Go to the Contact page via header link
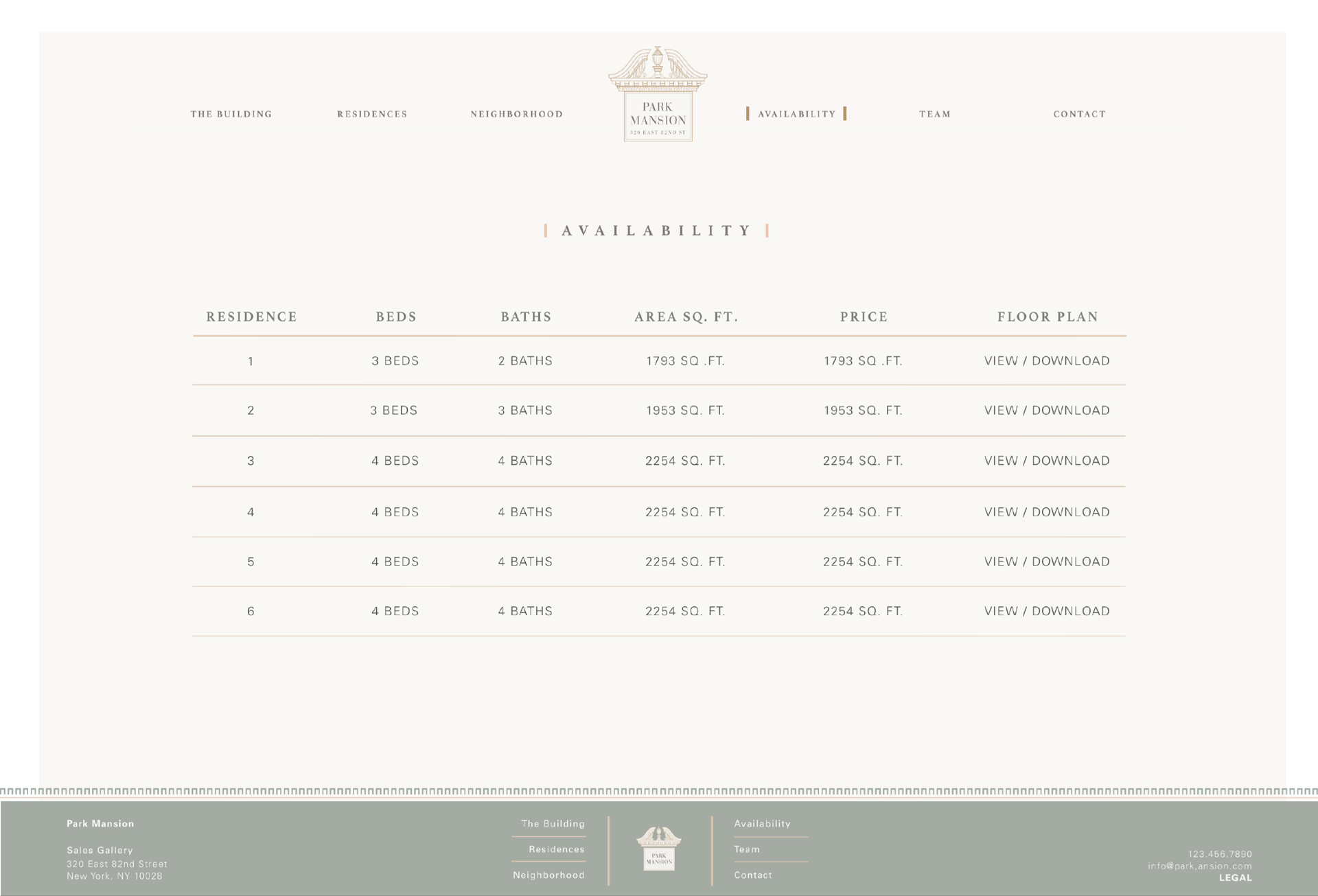This screenshot has width=1318, height=896. pos(1079,114)
